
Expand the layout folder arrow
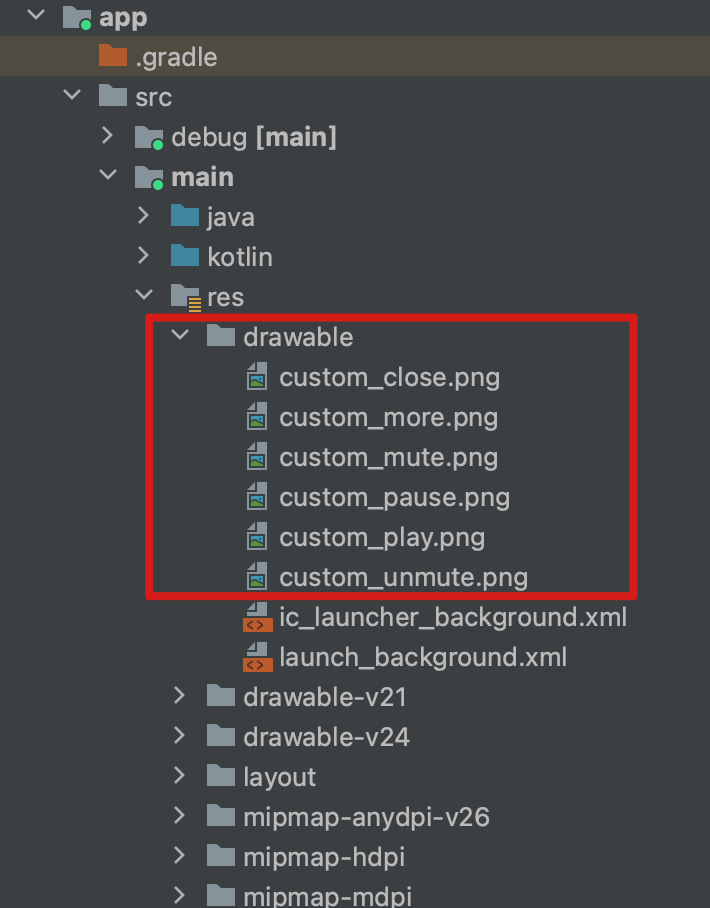pos(181,776)
